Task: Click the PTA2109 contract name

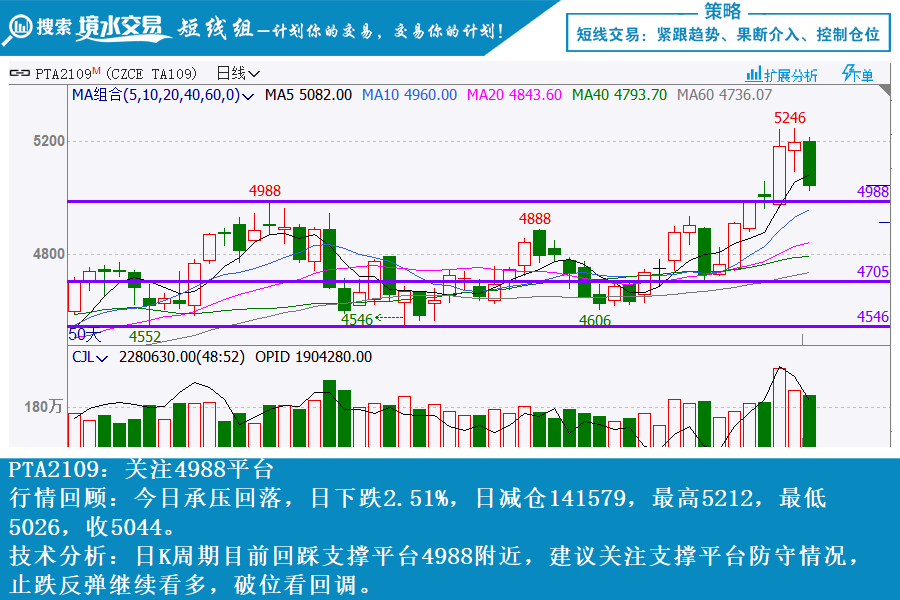Action: [x=63, y=74]
